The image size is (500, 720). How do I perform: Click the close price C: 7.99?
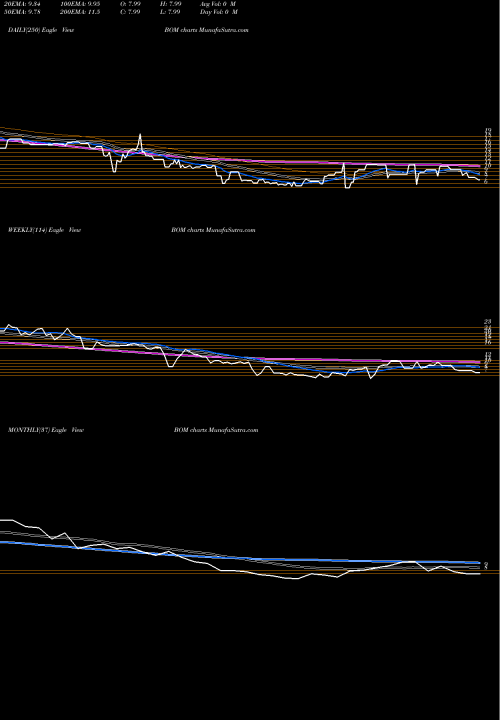pos(130,12)
